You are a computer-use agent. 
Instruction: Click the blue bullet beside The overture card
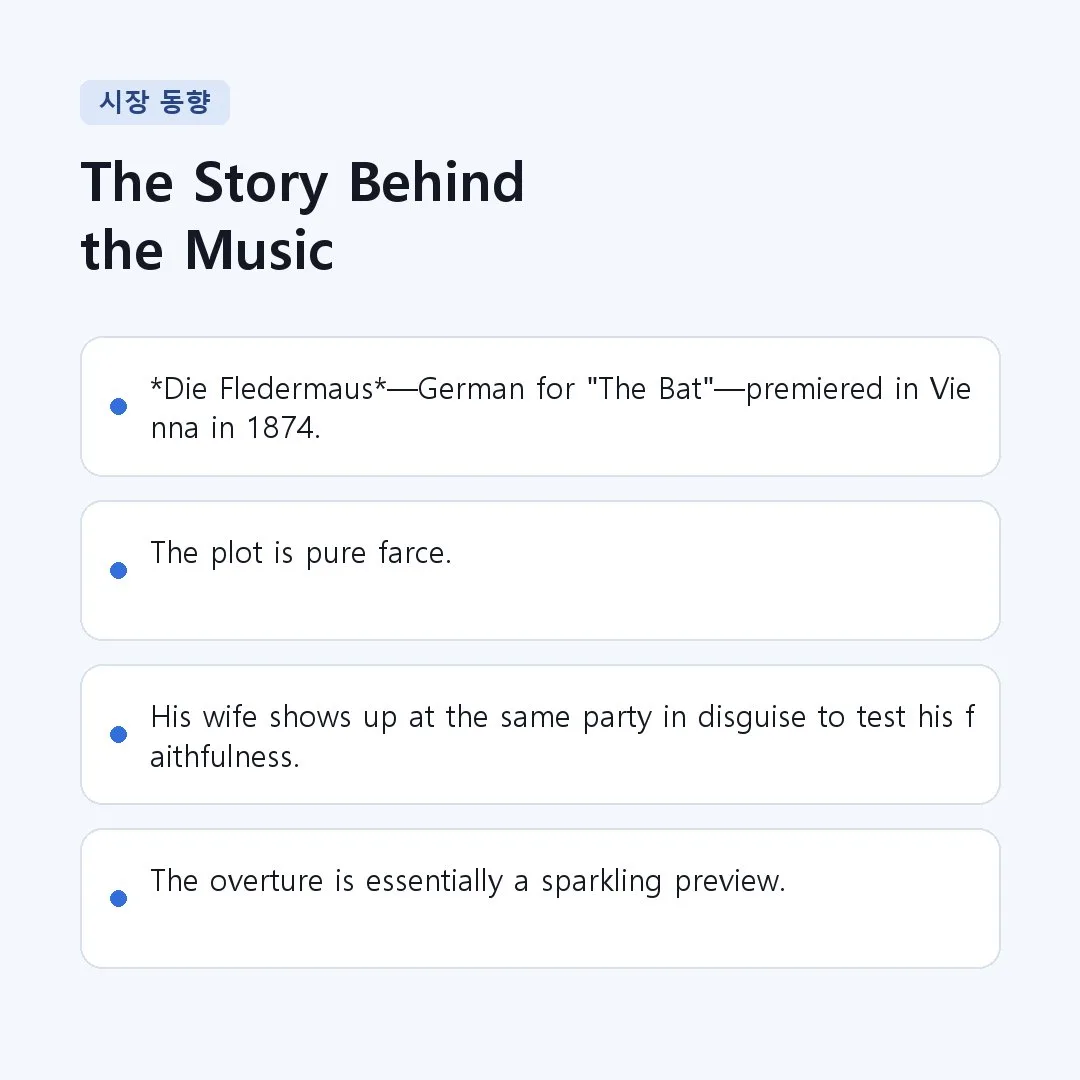pos(118,898)
